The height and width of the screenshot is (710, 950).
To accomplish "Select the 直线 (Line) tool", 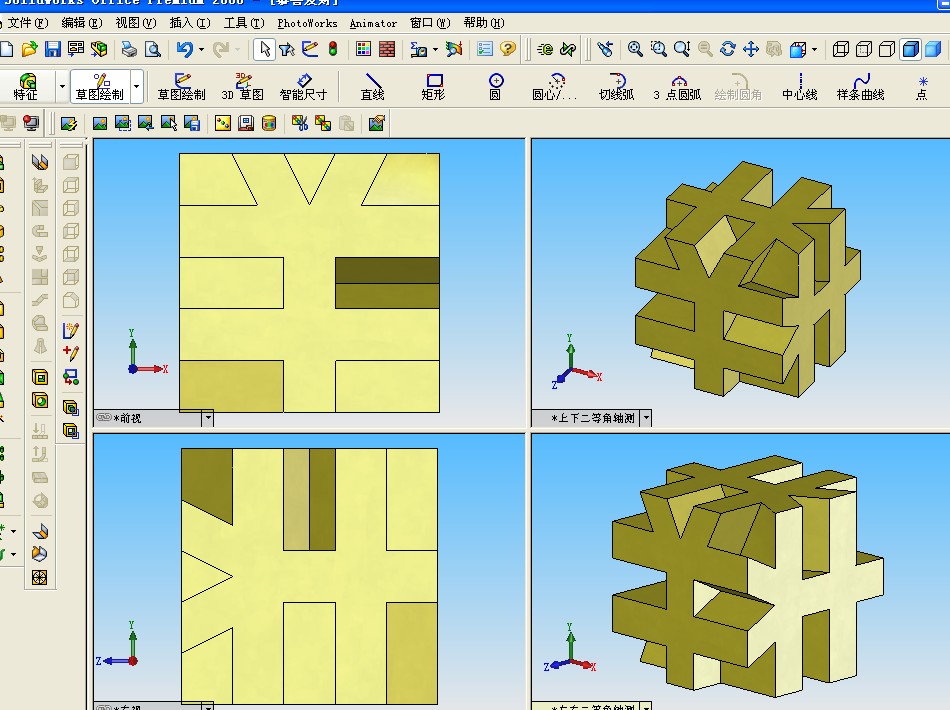I will [x=373, y=87].
